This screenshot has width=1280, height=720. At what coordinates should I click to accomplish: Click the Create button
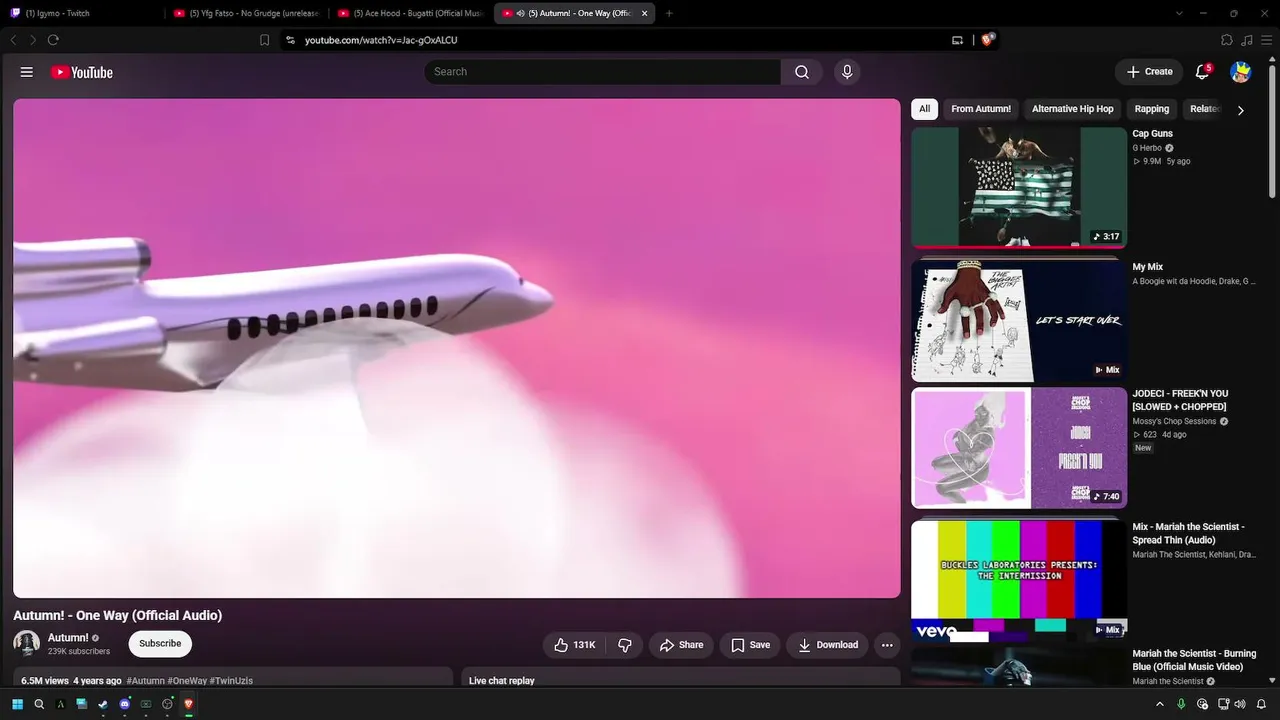point(1149,72)
